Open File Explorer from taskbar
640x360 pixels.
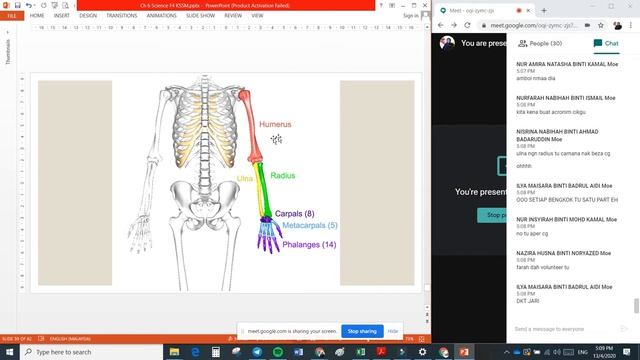[174, 352]
